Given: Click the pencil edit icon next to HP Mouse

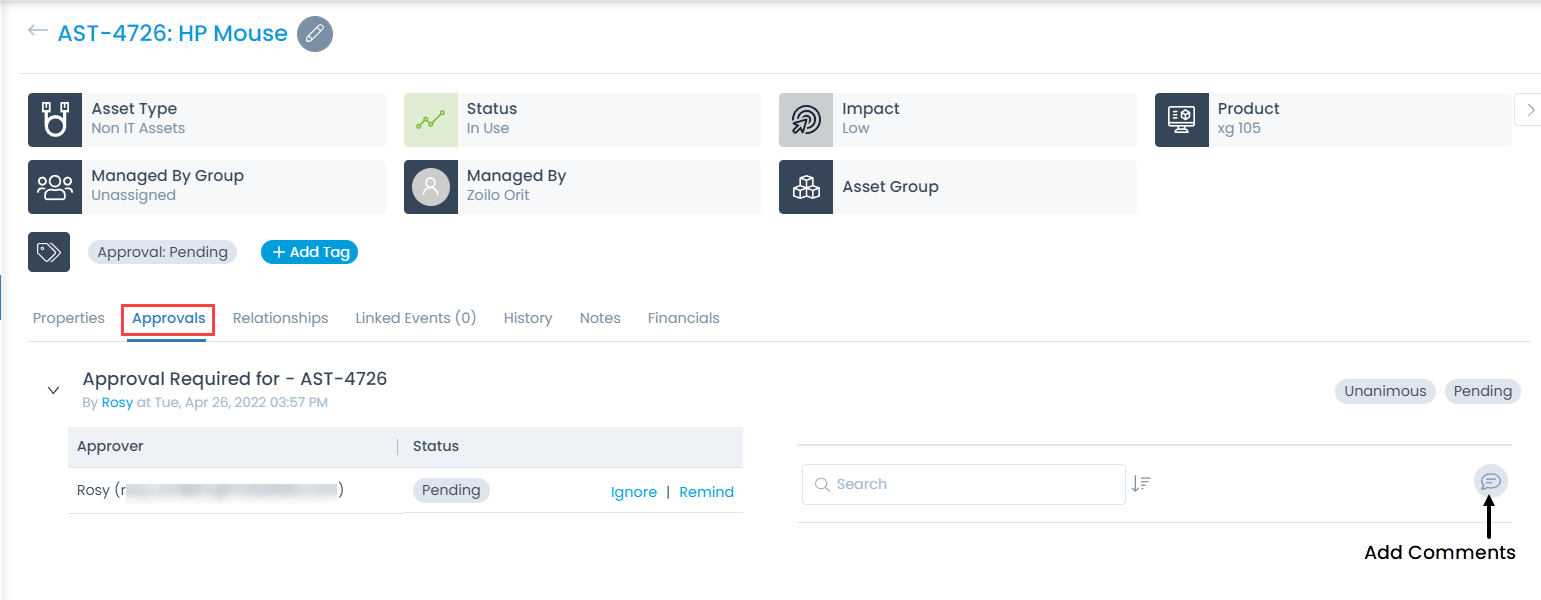Looking at the screenshot, I should click(x=315, y=34).
